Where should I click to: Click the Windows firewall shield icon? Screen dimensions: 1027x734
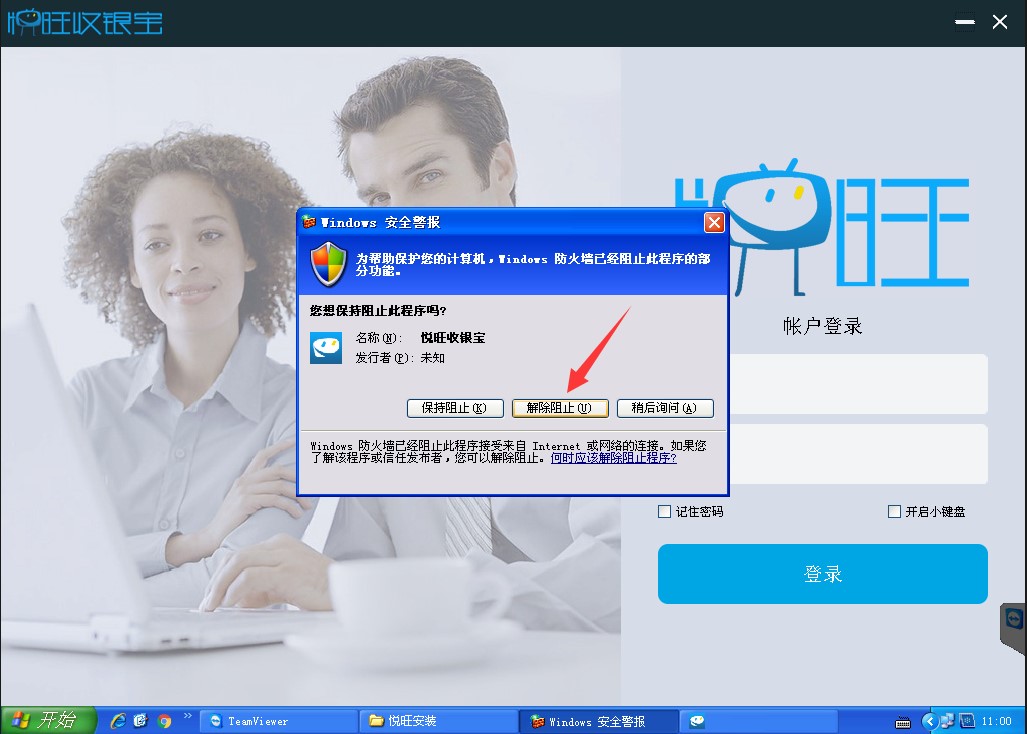point(328,264)
